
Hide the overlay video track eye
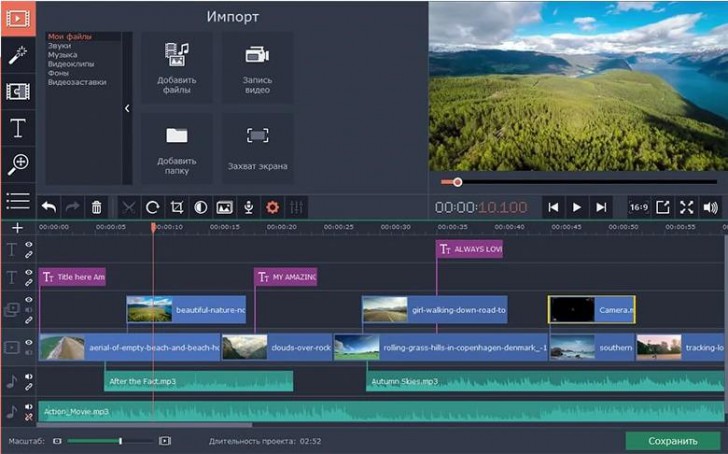click(x=29, y=300)
